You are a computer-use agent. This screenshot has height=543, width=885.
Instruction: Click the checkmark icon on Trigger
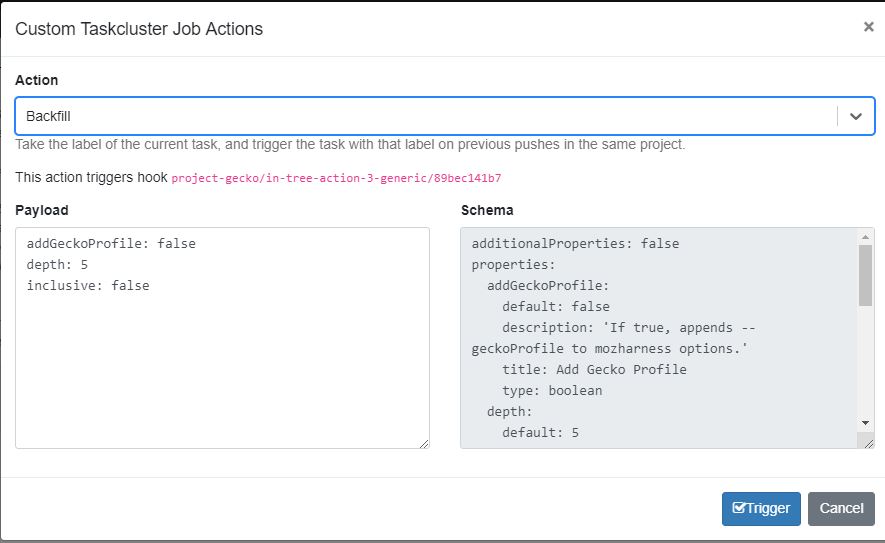(739, 507)
